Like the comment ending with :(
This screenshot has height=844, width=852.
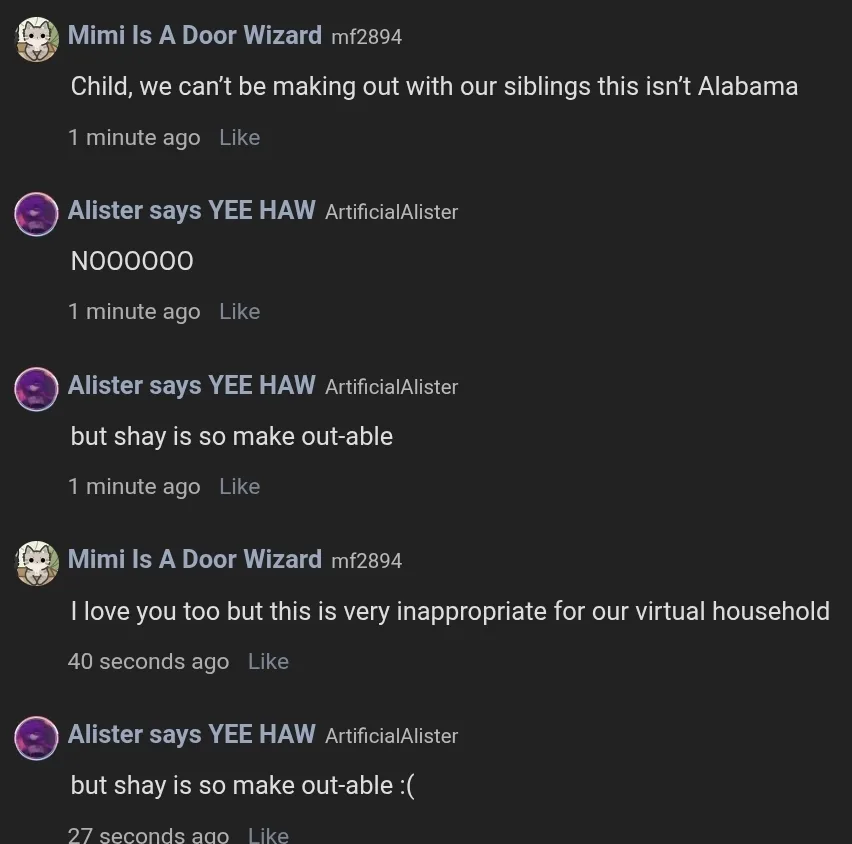pos(268,835)
